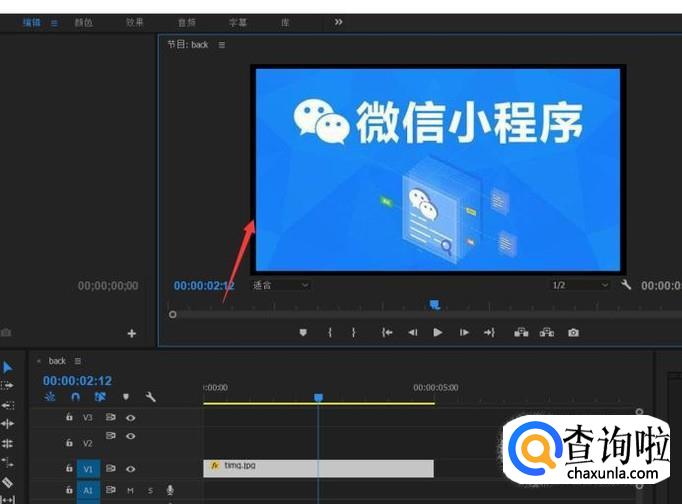Export frame with camera icon
682x504 pixels.
click(x=573, y=333)
